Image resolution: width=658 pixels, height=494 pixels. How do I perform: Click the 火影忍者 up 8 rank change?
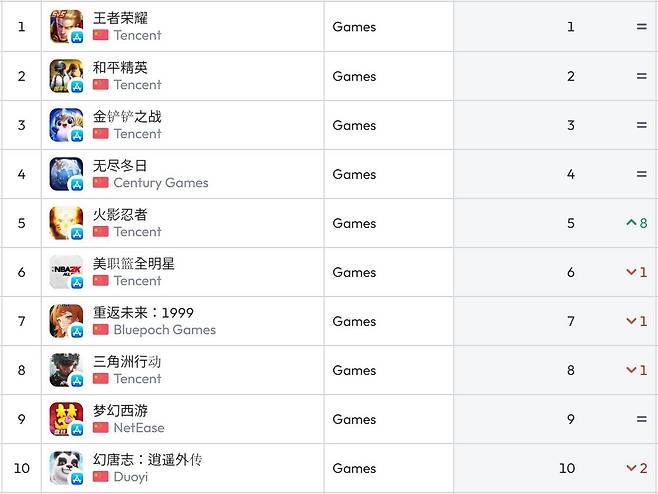pos(636,223)
